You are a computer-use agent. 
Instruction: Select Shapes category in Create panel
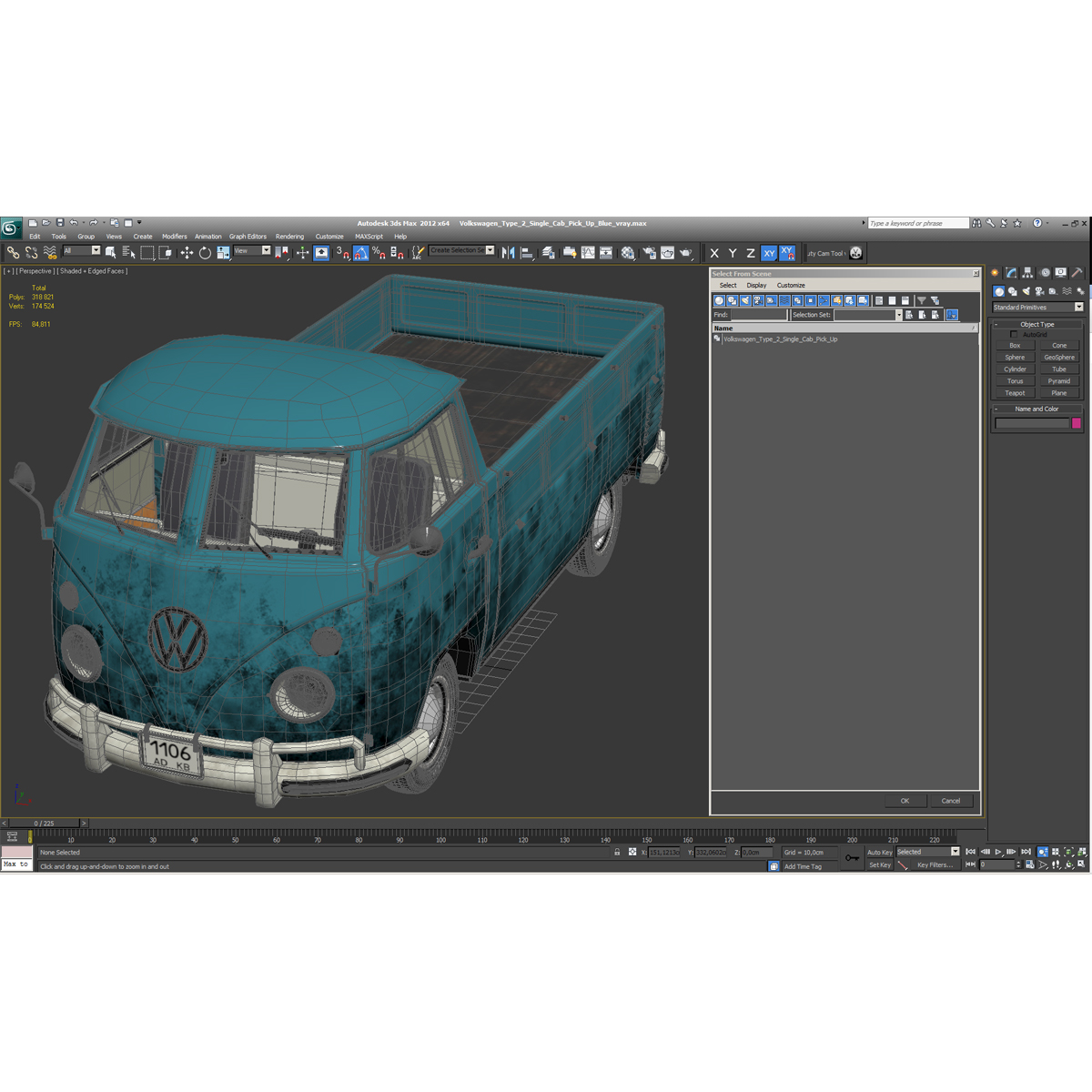coord(1012,291)
